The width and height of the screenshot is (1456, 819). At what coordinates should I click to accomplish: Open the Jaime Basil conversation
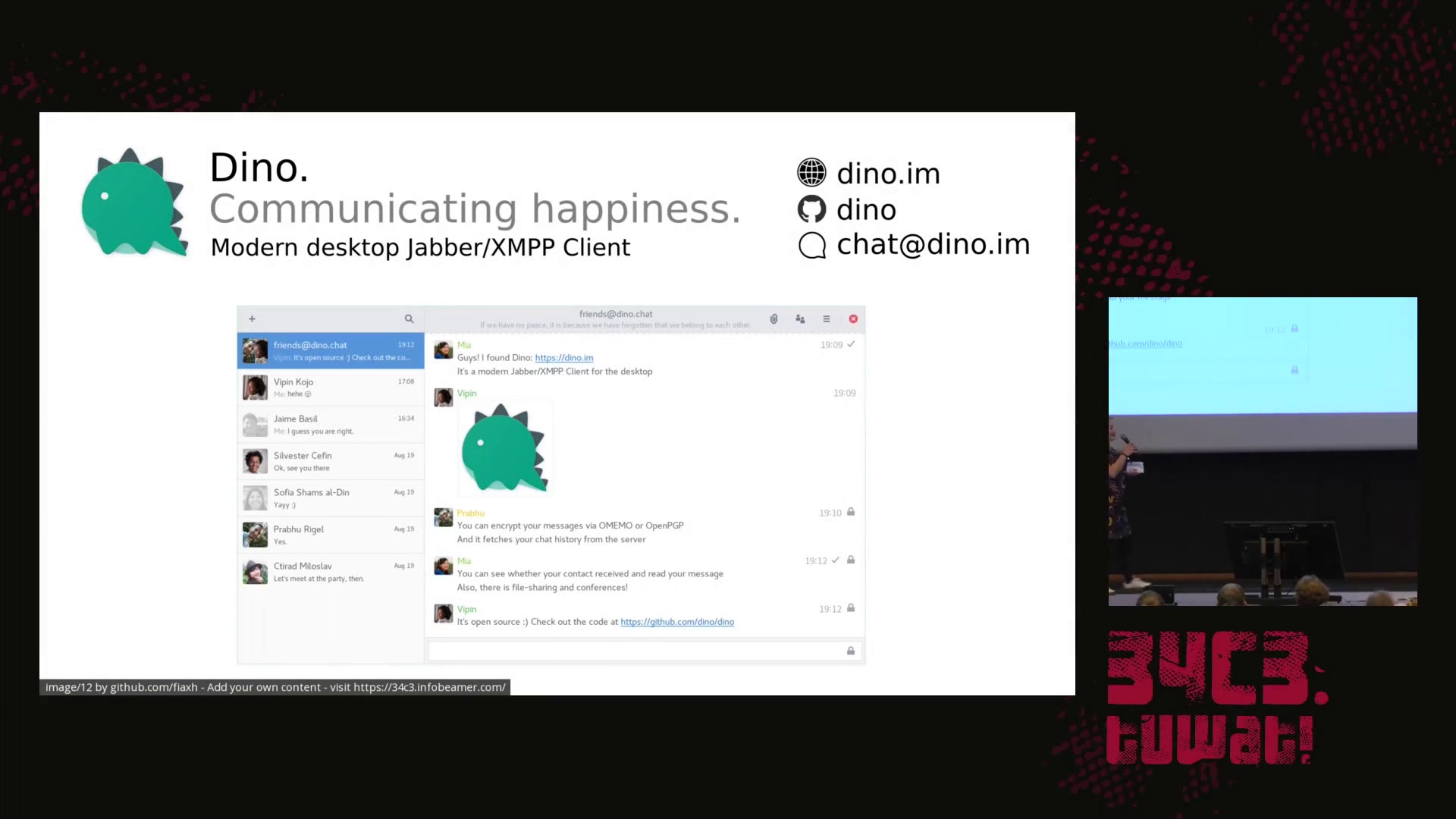331,424
